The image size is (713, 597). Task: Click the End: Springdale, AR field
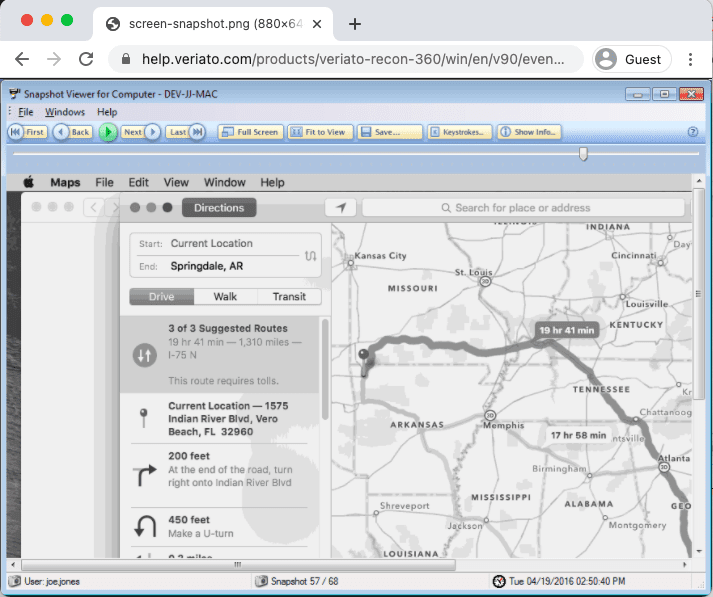217,266
